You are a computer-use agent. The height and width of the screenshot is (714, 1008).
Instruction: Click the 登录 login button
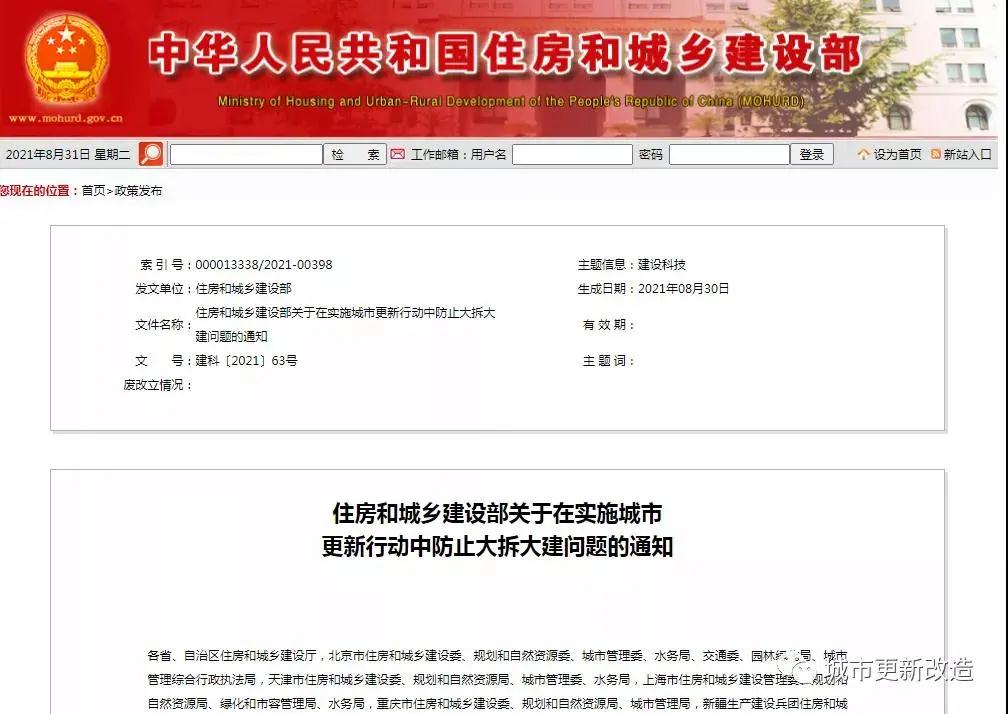click(x=811, y=155)
